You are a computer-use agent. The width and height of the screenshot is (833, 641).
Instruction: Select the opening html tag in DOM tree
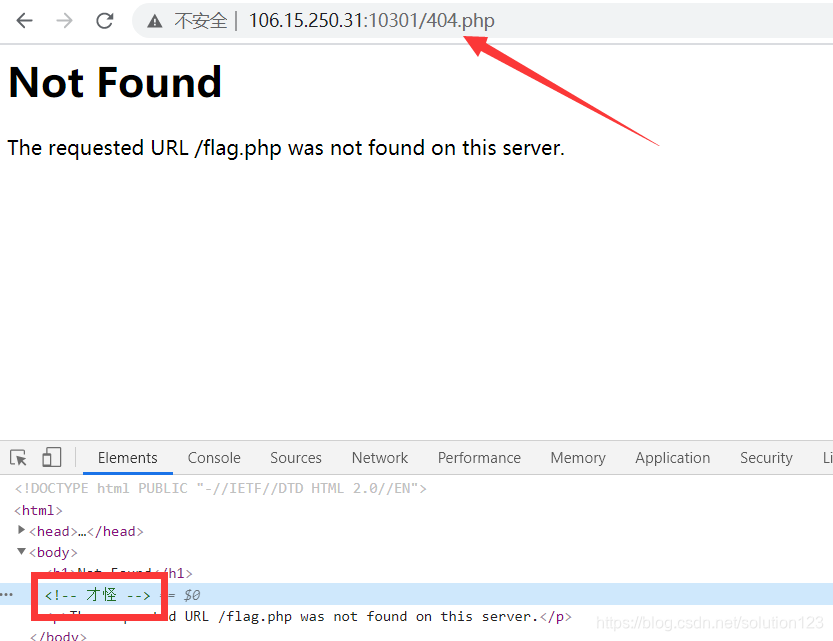(x=38, y=510)
